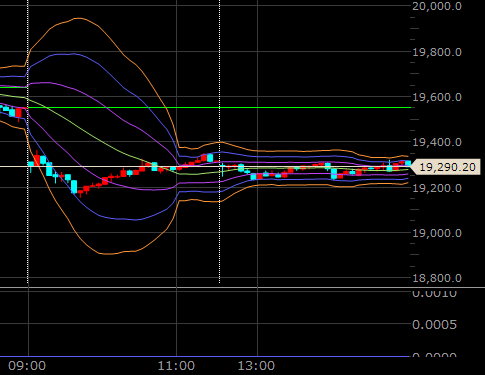Click the 19,800.0 price axis label
Screen dimensions: 485x375
click(437, 52)
